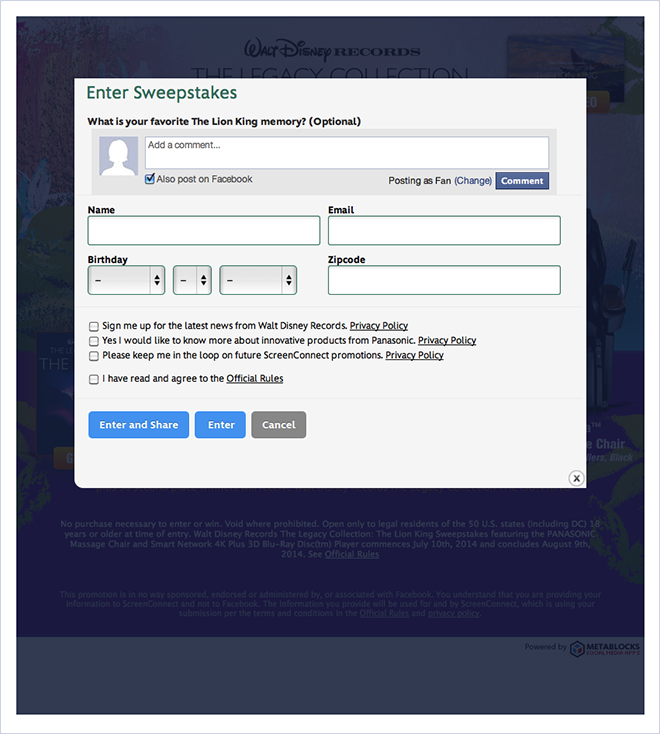Viewport: 660px width, 734px height.
Task: Focus the Add a comment text box
Action: pos(347,153)
